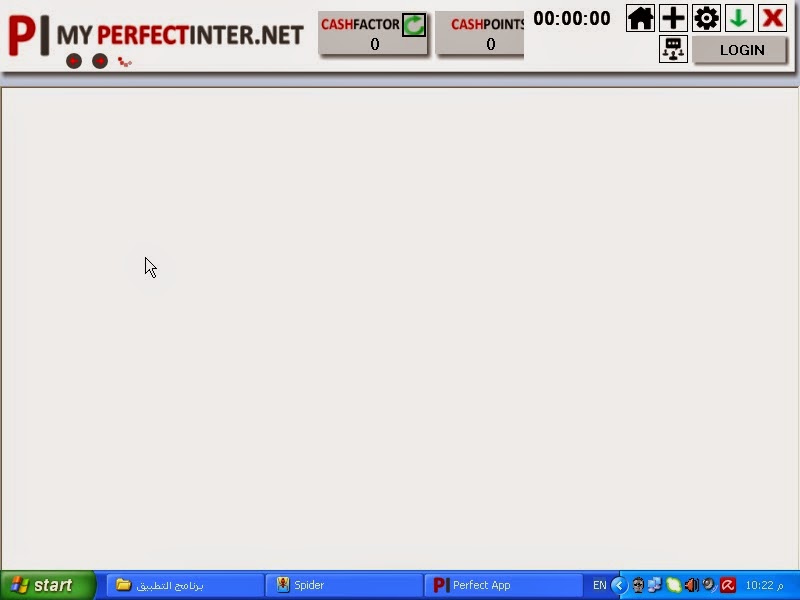This screenshot has width=800, height=600.
Task: Click the gray speaker device tray icon
Action: tap(710, 585)
